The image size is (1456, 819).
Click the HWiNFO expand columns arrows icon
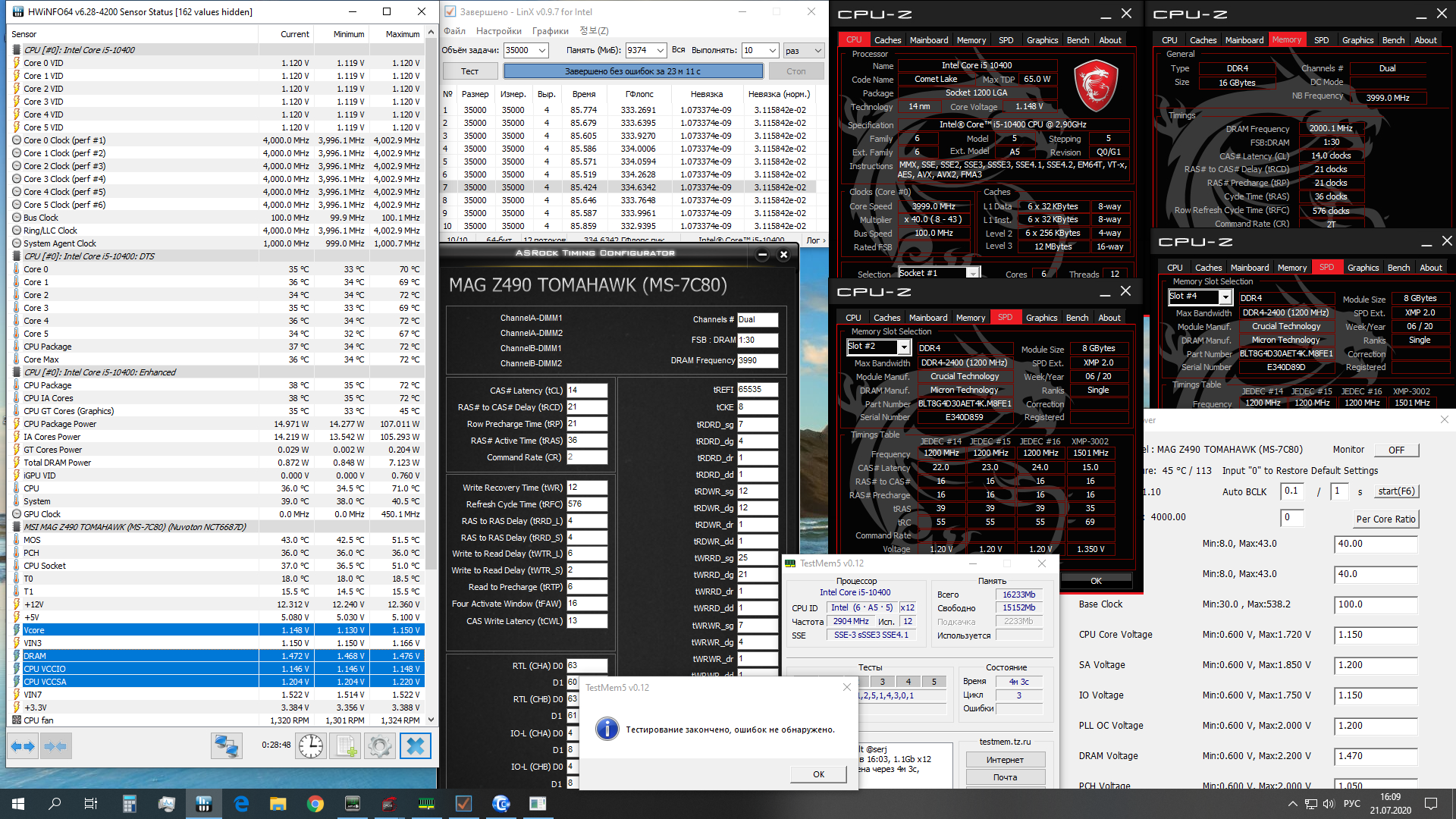pos(23,746)
